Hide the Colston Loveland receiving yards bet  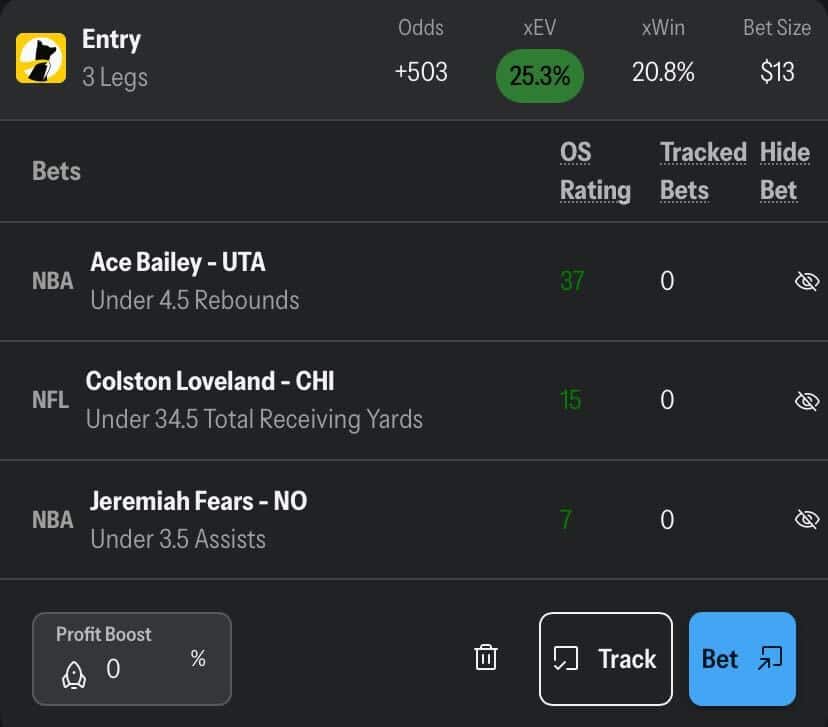coord(806,401)
